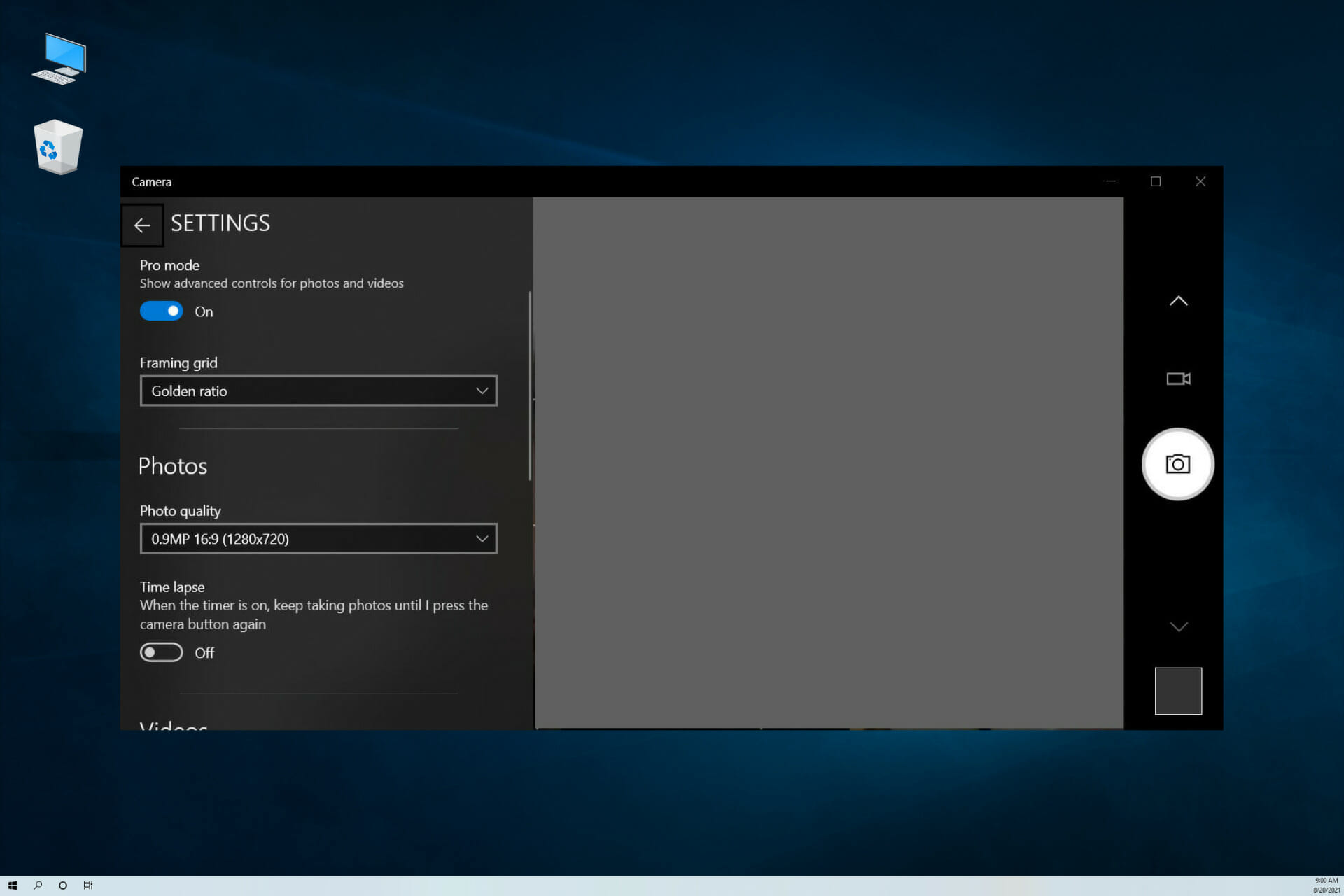Click the up chevron above video mode

tap(1178, 301)
